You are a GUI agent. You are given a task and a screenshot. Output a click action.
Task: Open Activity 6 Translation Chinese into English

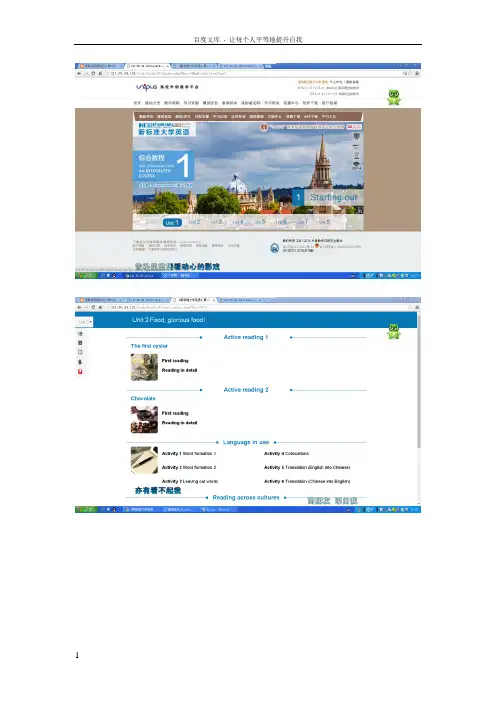tap(307, 481)
